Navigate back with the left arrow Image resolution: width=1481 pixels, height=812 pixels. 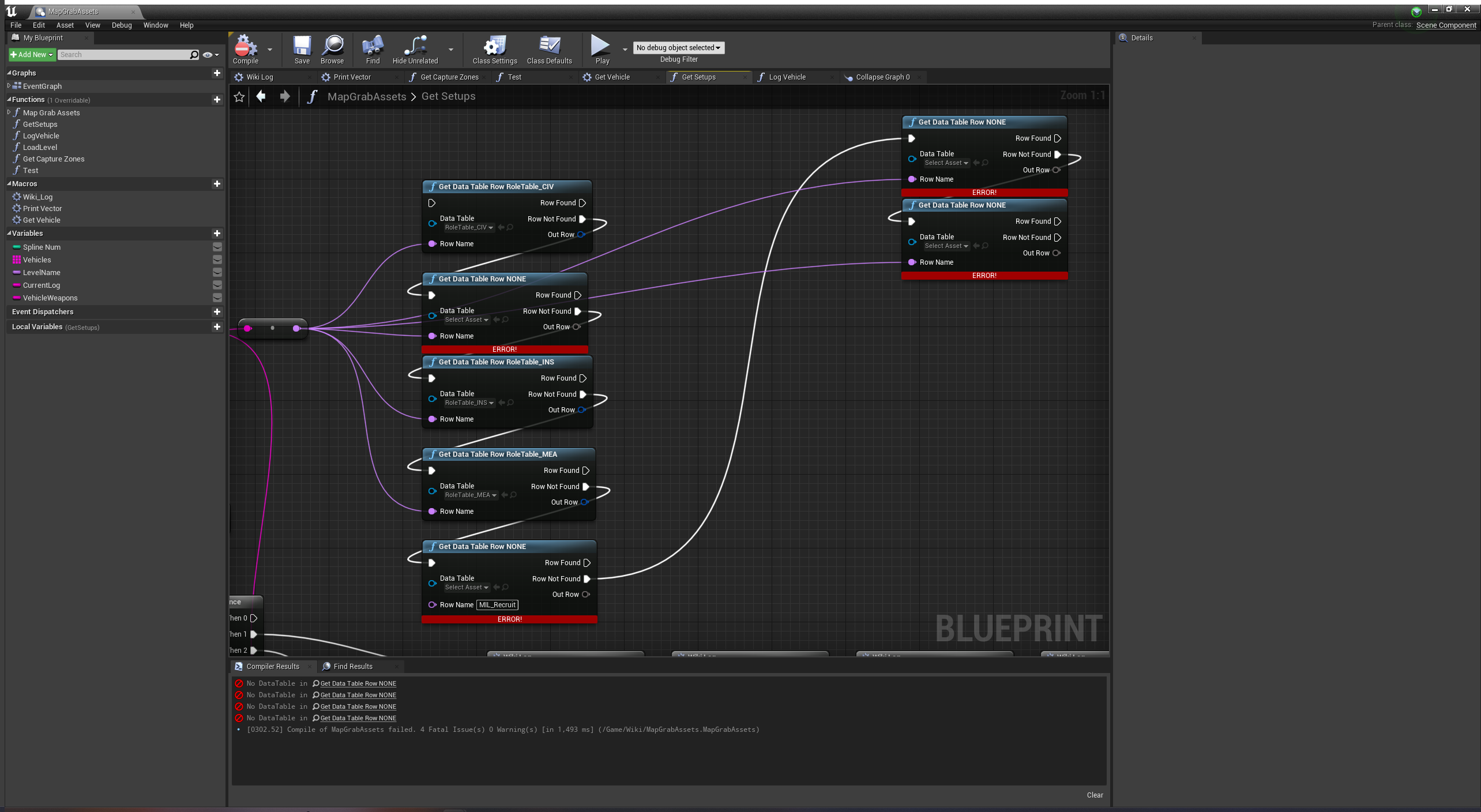[x=261, y=96]
